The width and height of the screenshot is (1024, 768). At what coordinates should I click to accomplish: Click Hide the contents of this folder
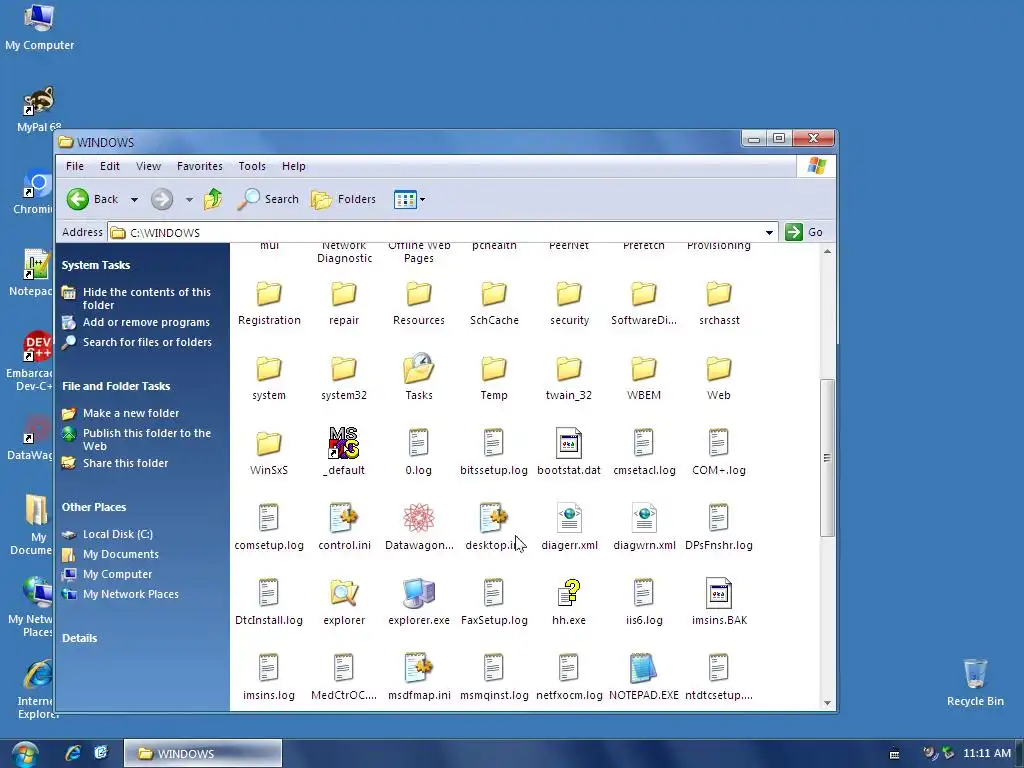(x=147, y=298)
